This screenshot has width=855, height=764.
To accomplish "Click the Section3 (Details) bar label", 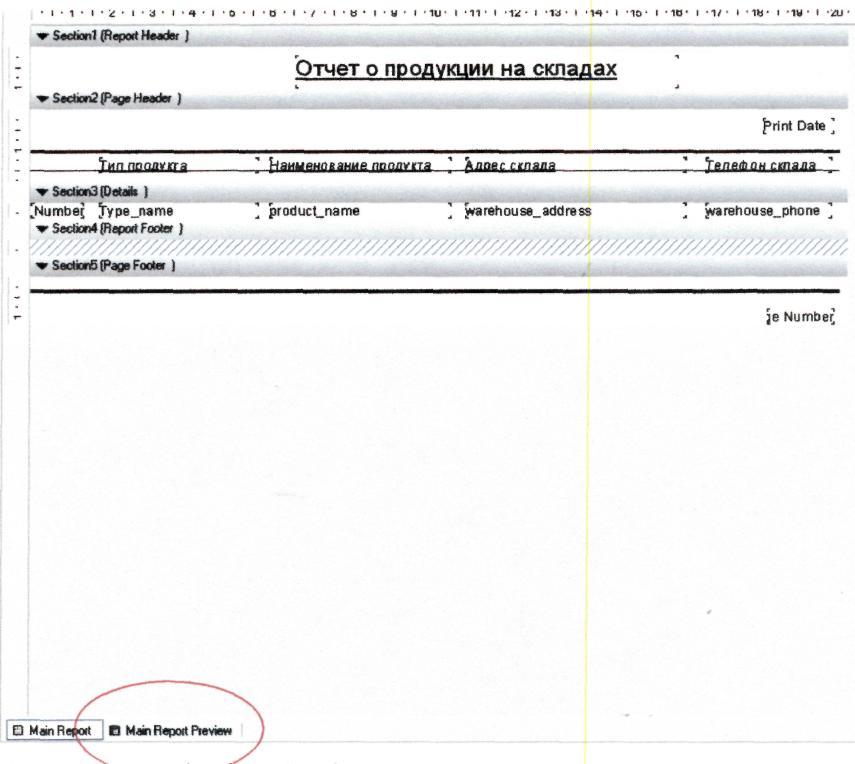I will click(x=100, y=192).
